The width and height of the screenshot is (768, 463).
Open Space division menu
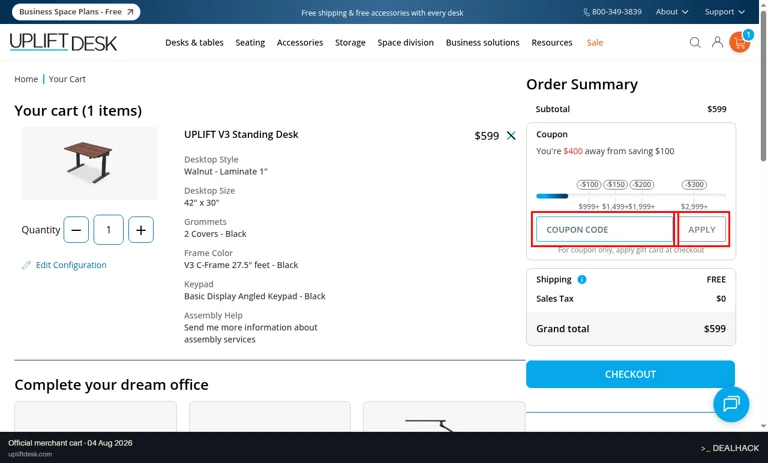[406, 43]
